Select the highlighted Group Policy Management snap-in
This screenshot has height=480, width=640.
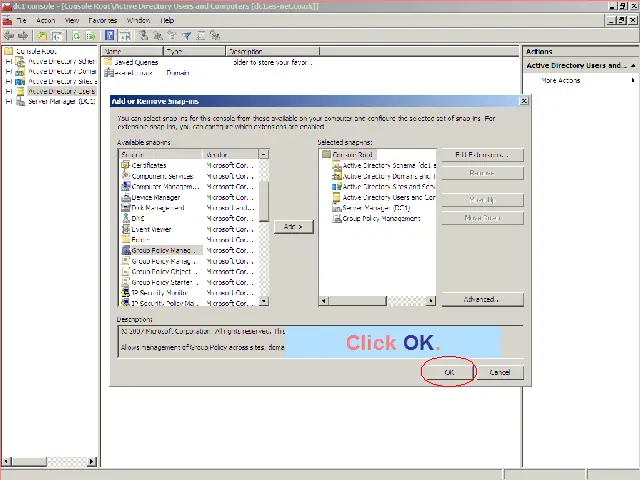tap(162, 250)
